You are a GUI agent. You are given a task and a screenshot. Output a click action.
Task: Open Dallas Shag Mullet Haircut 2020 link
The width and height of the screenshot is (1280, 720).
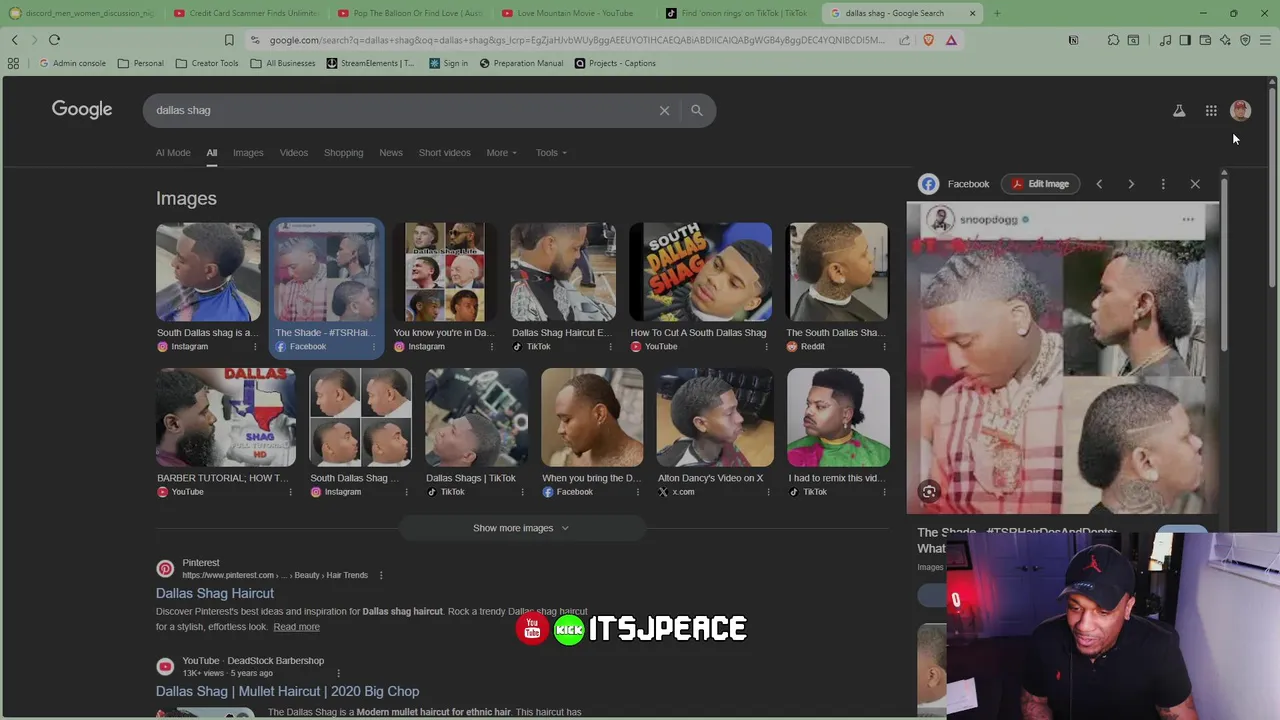(x=287, y=691)
